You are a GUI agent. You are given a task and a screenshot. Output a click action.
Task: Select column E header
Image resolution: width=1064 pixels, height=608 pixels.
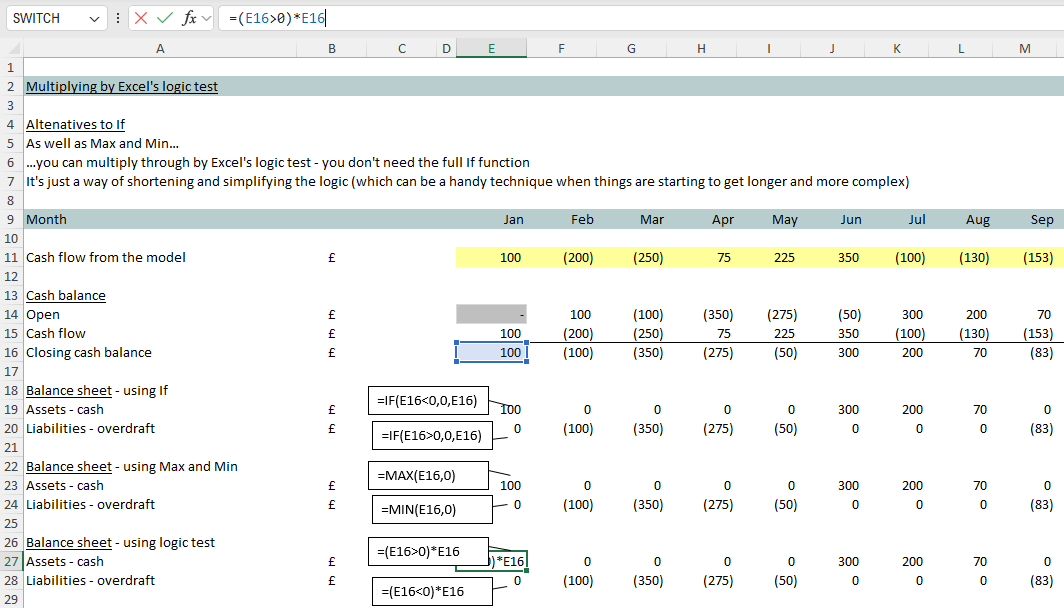491,48
